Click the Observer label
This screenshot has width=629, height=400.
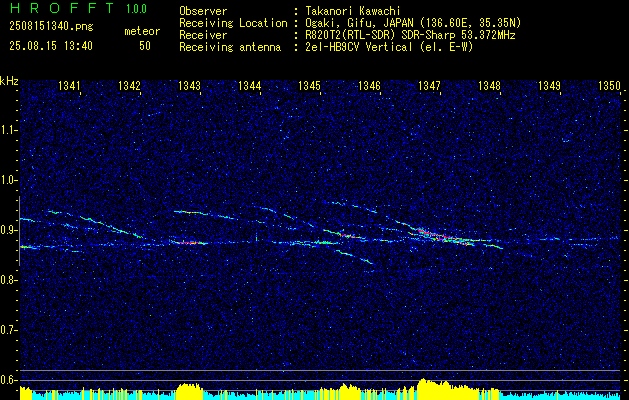(203, 11)
